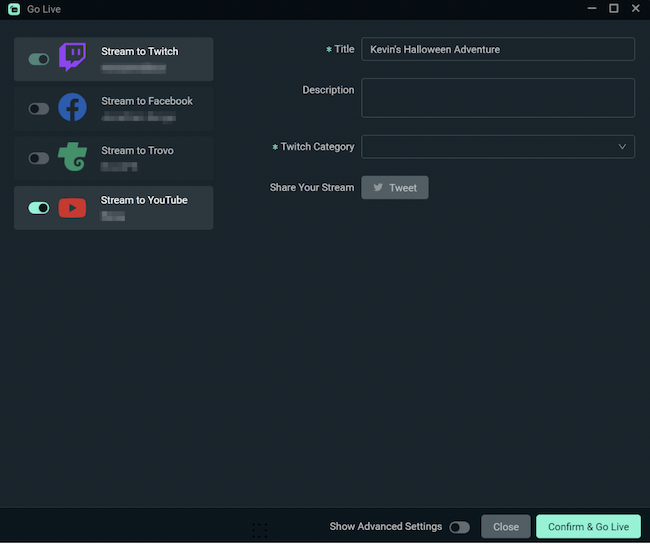Screen dimensions: 650x544
Task: Click the Show Advanced Settings label
Action: [x=386, y=527]
